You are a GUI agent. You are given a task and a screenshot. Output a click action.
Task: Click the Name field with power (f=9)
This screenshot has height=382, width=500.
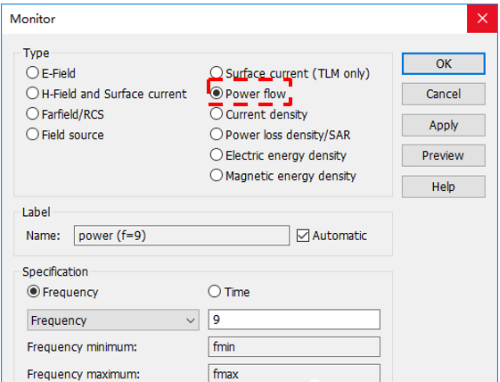(182, 236)
